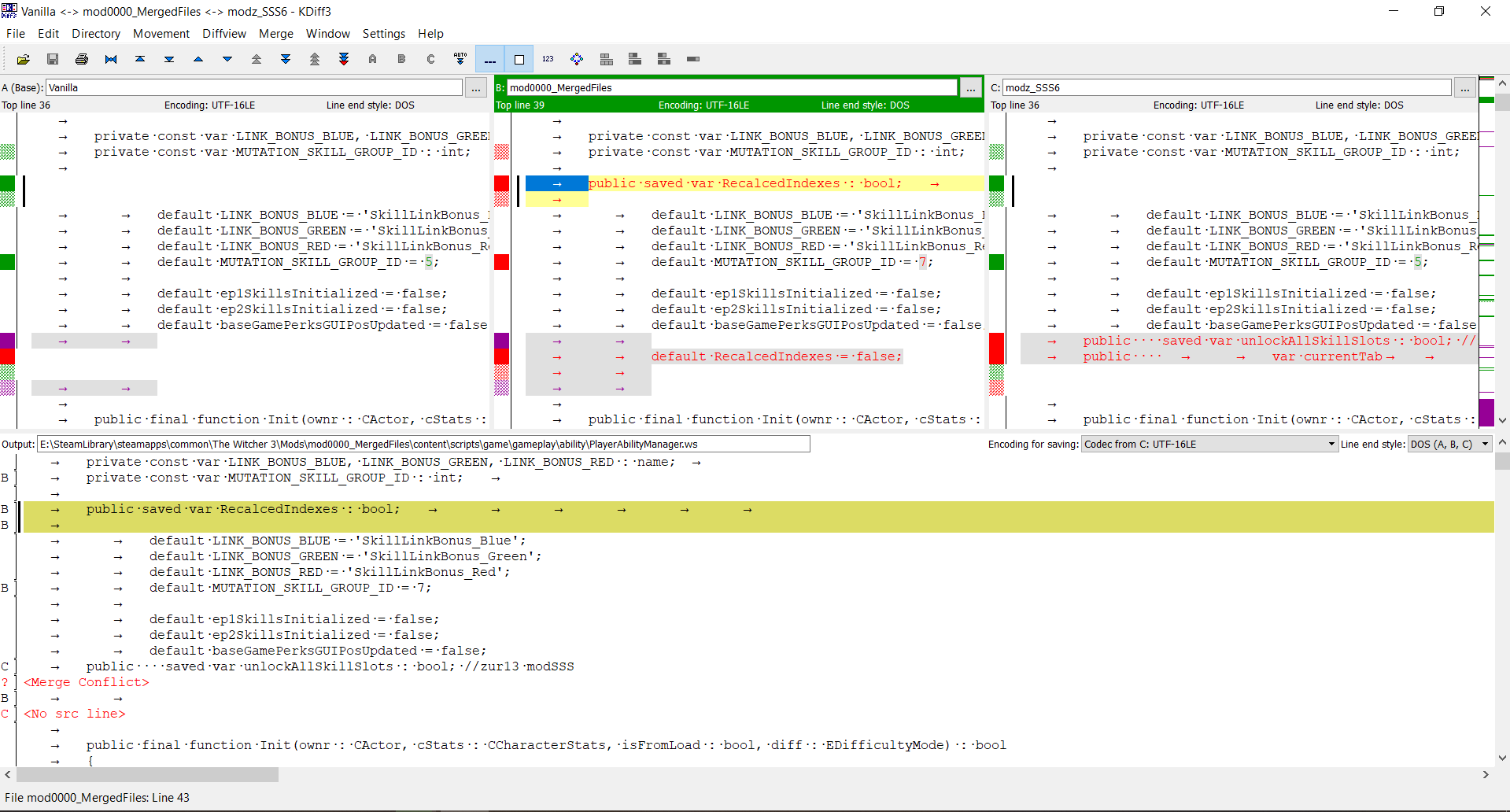Image resolution: width=1510 pixels, height=812 pixels.
Task: Open the Window menu
Action: click(x=328, y=34)
